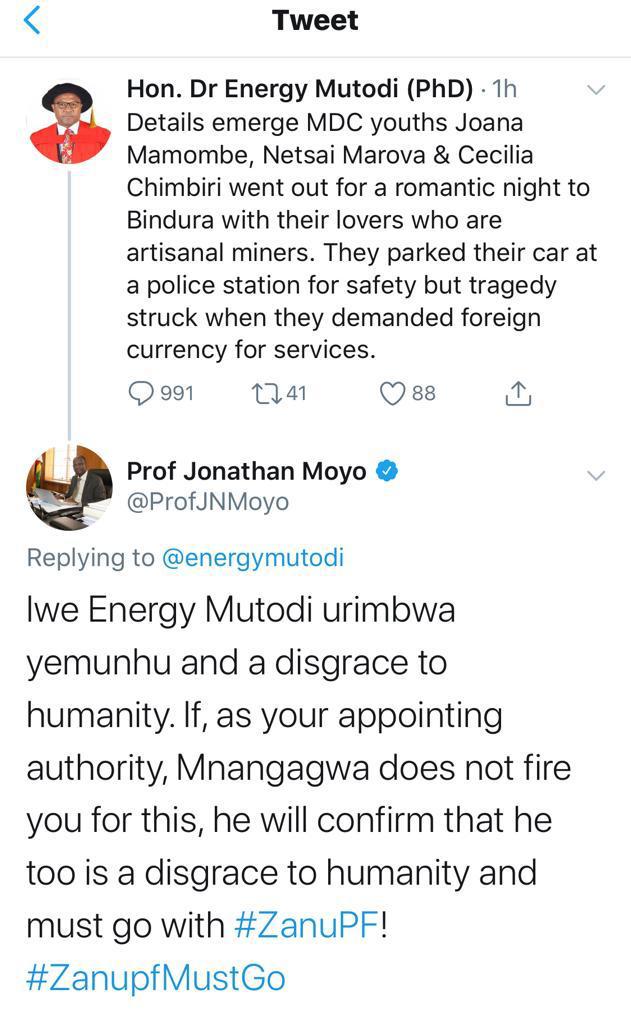
Task: Open Prof Jonathan Moyo's profile picture
Action: click(x=68, y=487)
